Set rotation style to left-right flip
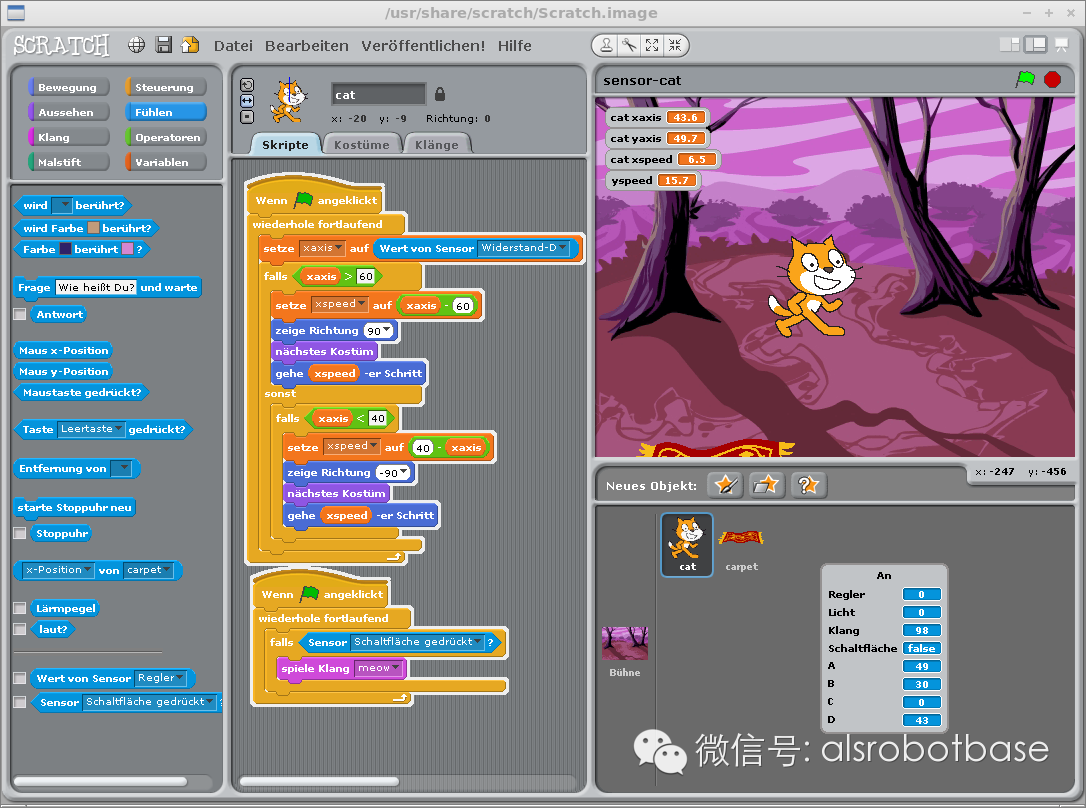The height and width of the screenshot is (808, 1086). pyautogui.click(x=247, y=101)
